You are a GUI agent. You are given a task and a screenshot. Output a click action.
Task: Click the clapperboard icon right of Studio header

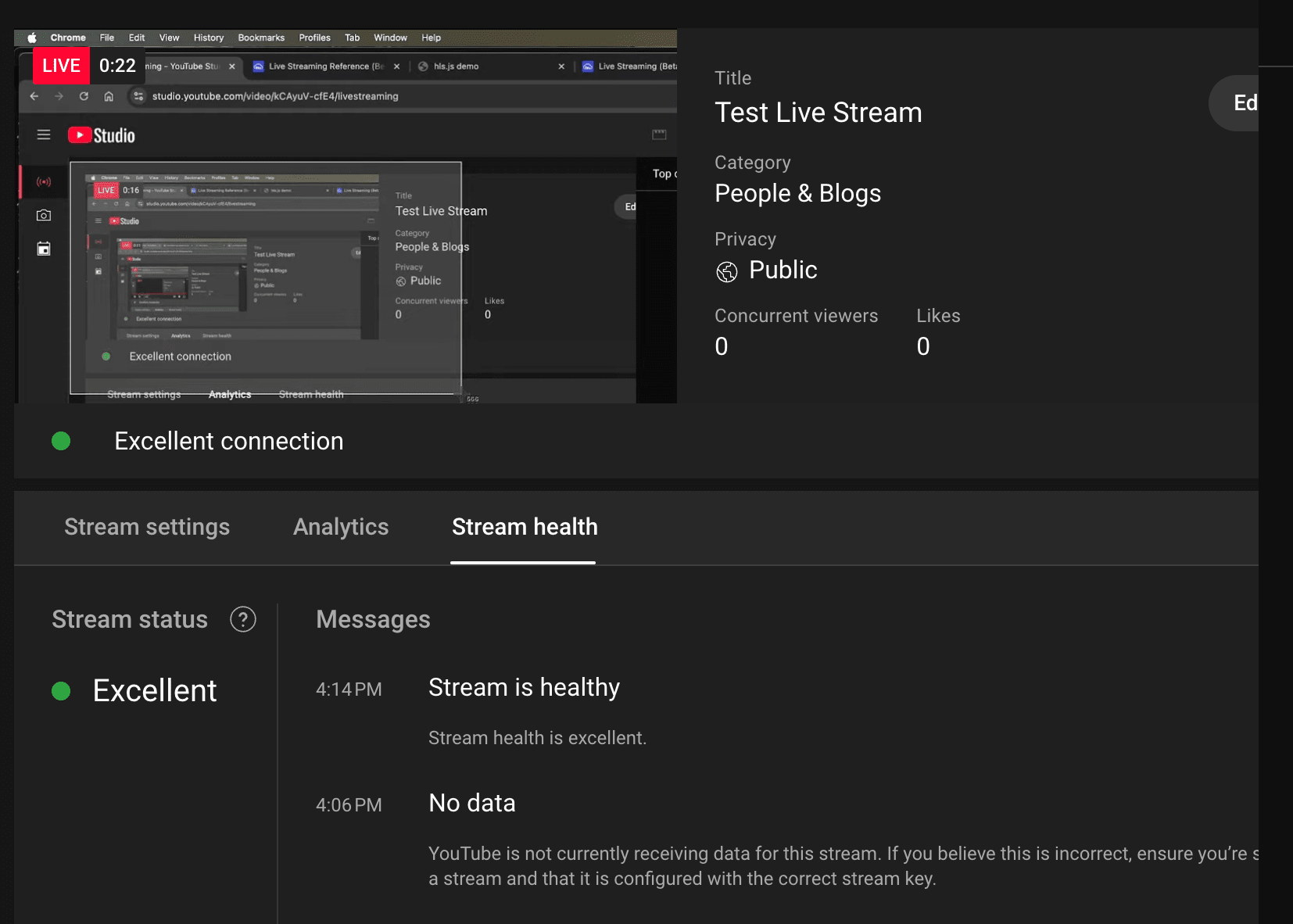[659, 134]
